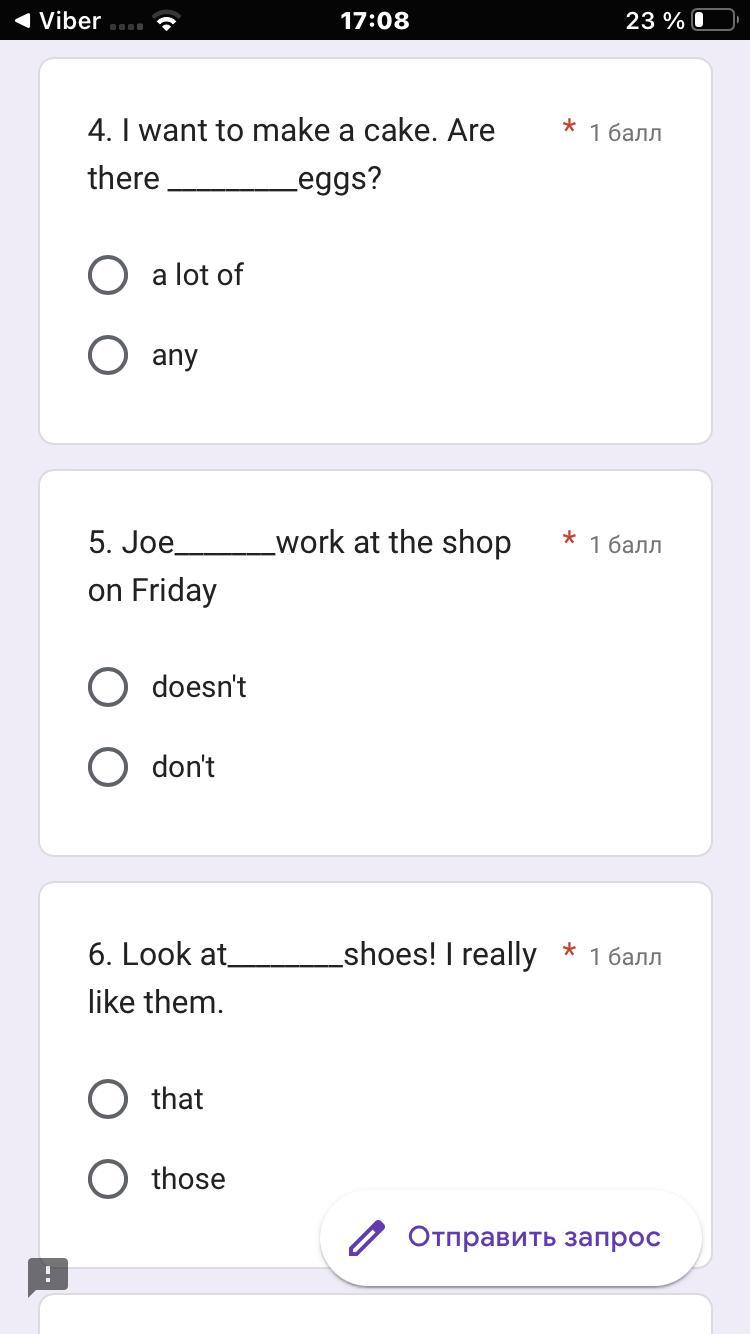Tap the '1 балл' label of question 6
The image size is (750, 1334).
pos(625,957)
